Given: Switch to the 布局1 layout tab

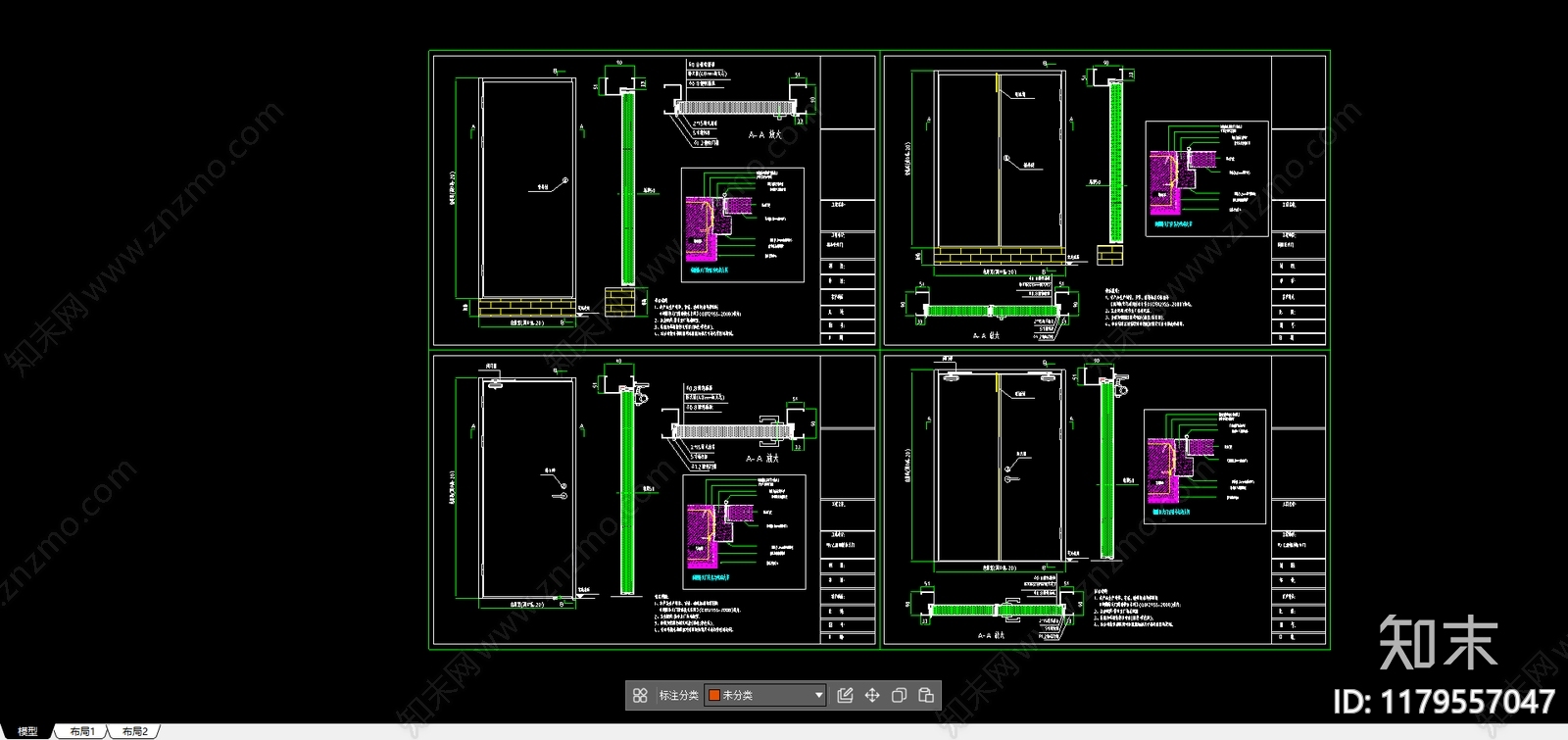Looking at the screenshot, I should (x=82, y=731).
